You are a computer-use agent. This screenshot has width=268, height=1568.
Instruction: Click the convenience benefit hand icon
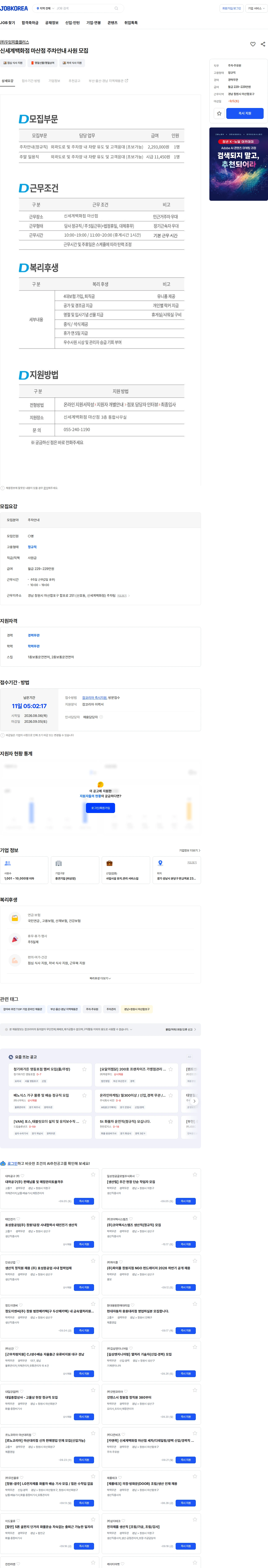pyautogui.click(x=15, y=961)
